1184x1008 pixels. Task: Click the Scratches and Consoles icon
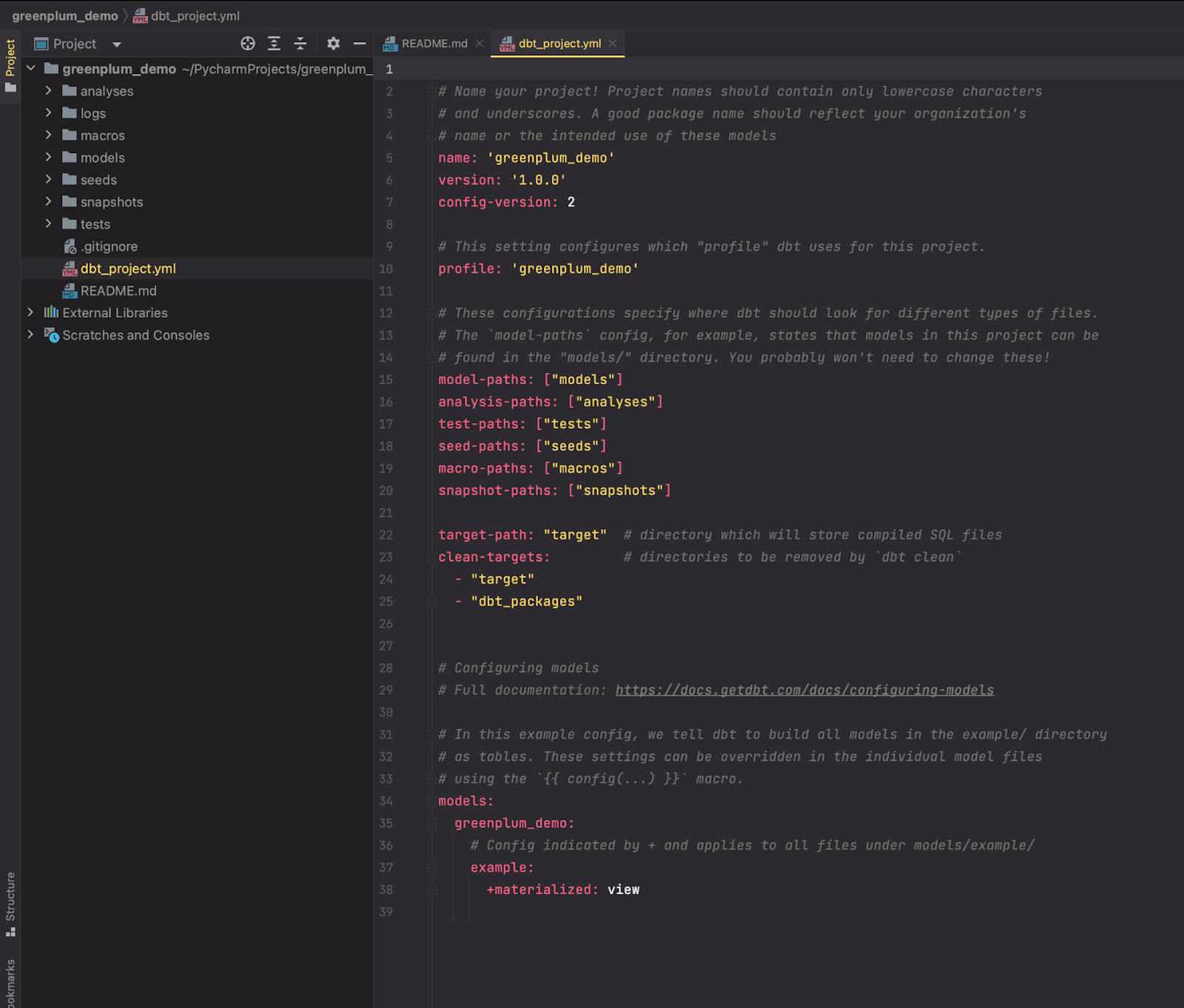pos(51,335)
